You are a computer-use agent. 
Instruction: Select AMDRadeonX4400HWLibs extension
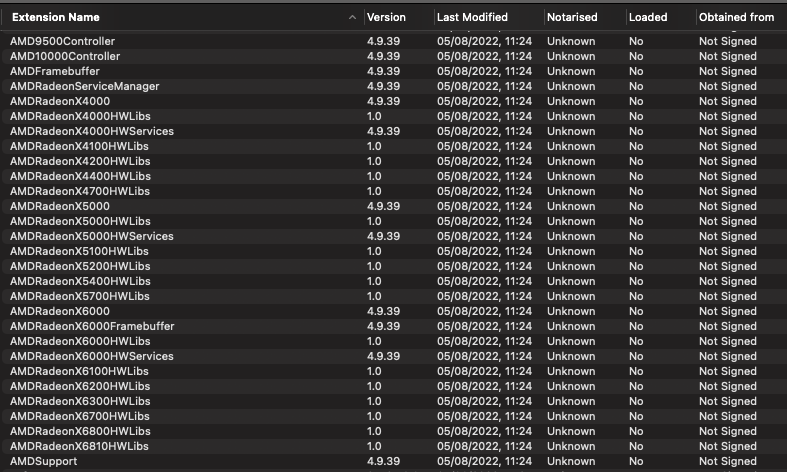[394, 176]
